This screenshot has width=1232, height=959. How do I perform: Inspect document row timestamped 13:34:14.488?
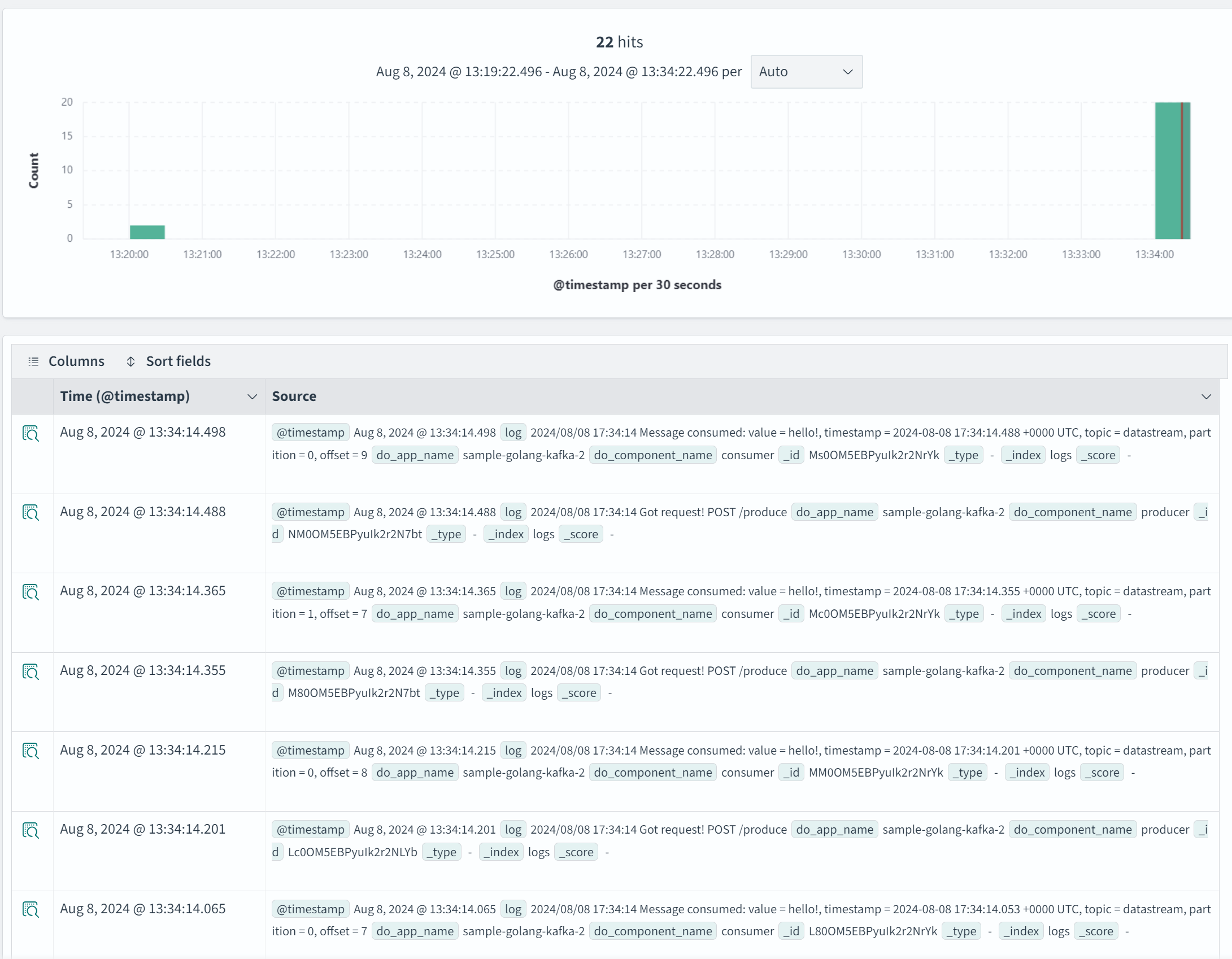click(31, 513)
